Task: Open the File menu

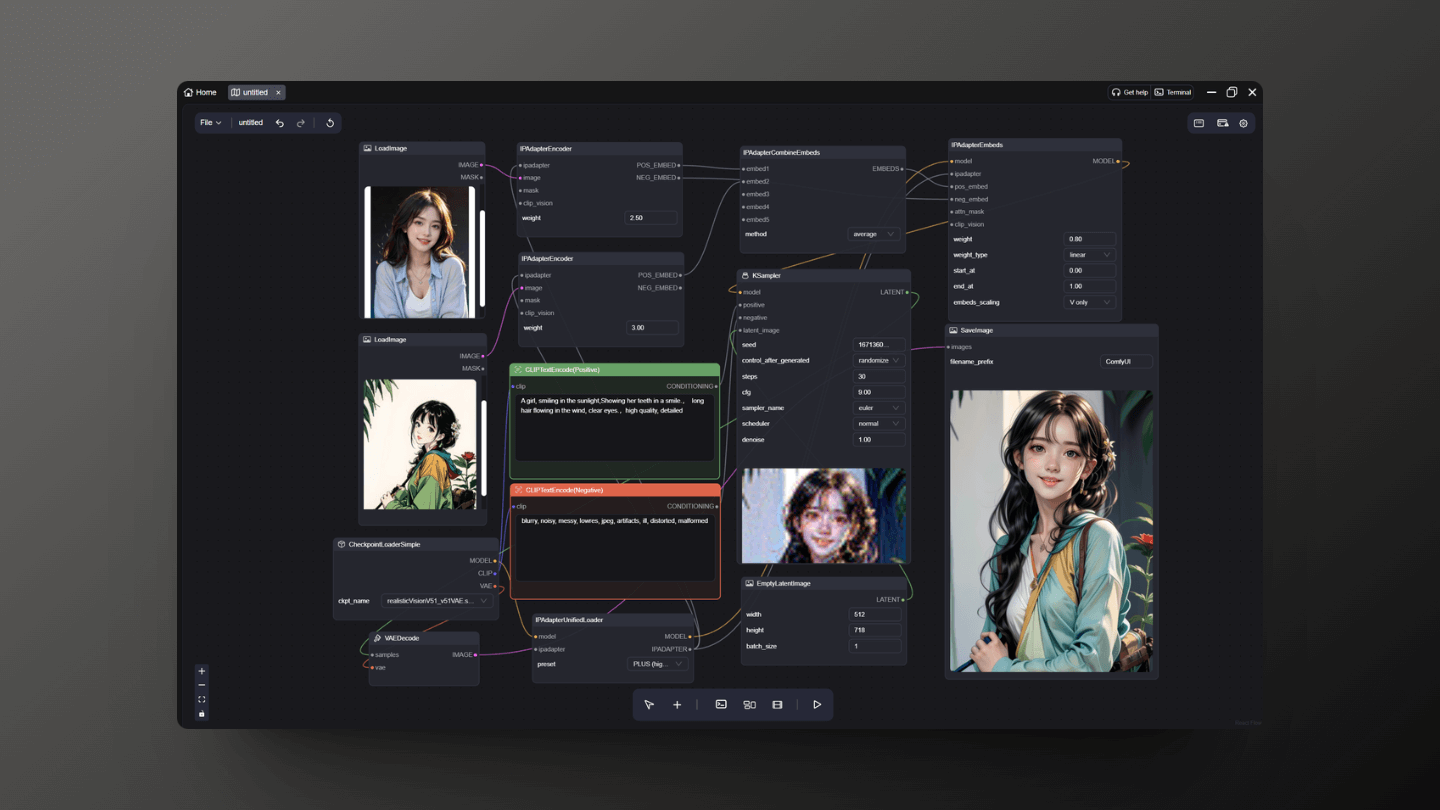Action: point(210,122)
